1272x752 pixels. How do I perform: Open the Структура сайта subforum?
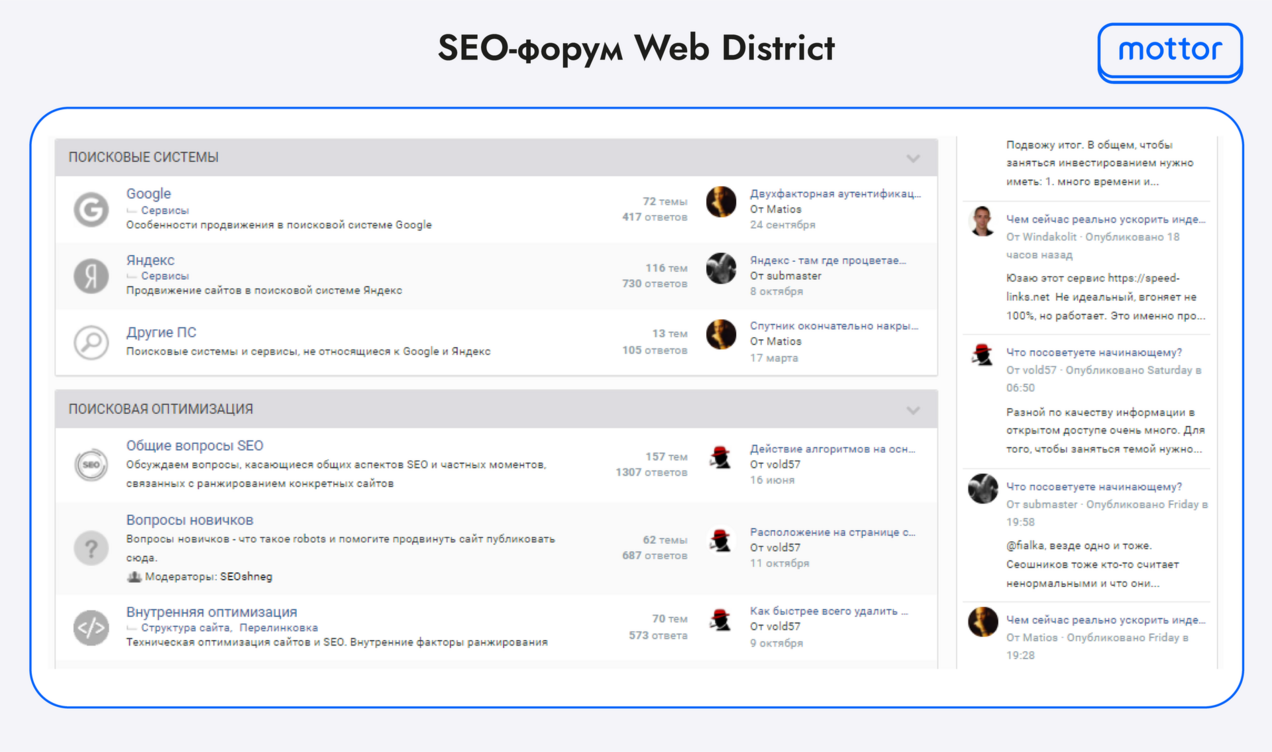186,628
